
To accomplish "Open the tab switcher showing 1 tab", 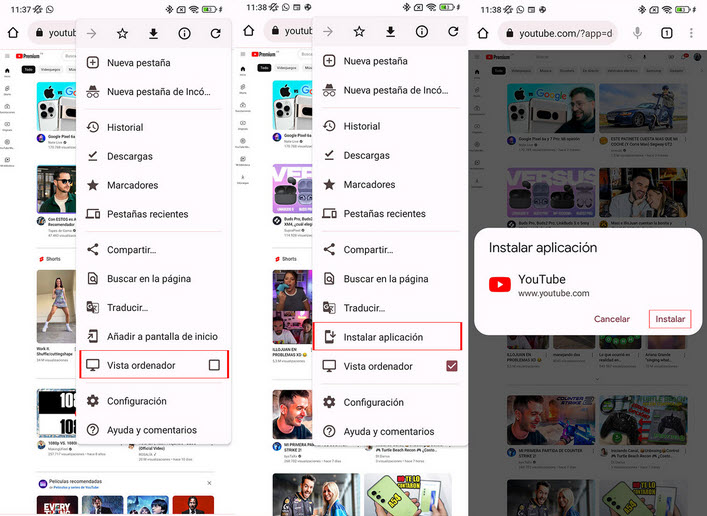I will pyautogui.click(x=666, y=33).
